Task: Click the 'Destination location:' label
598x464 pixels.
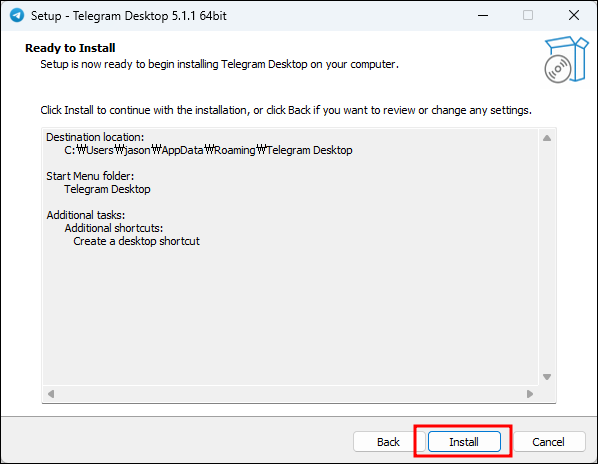Action: click(95, 137)
